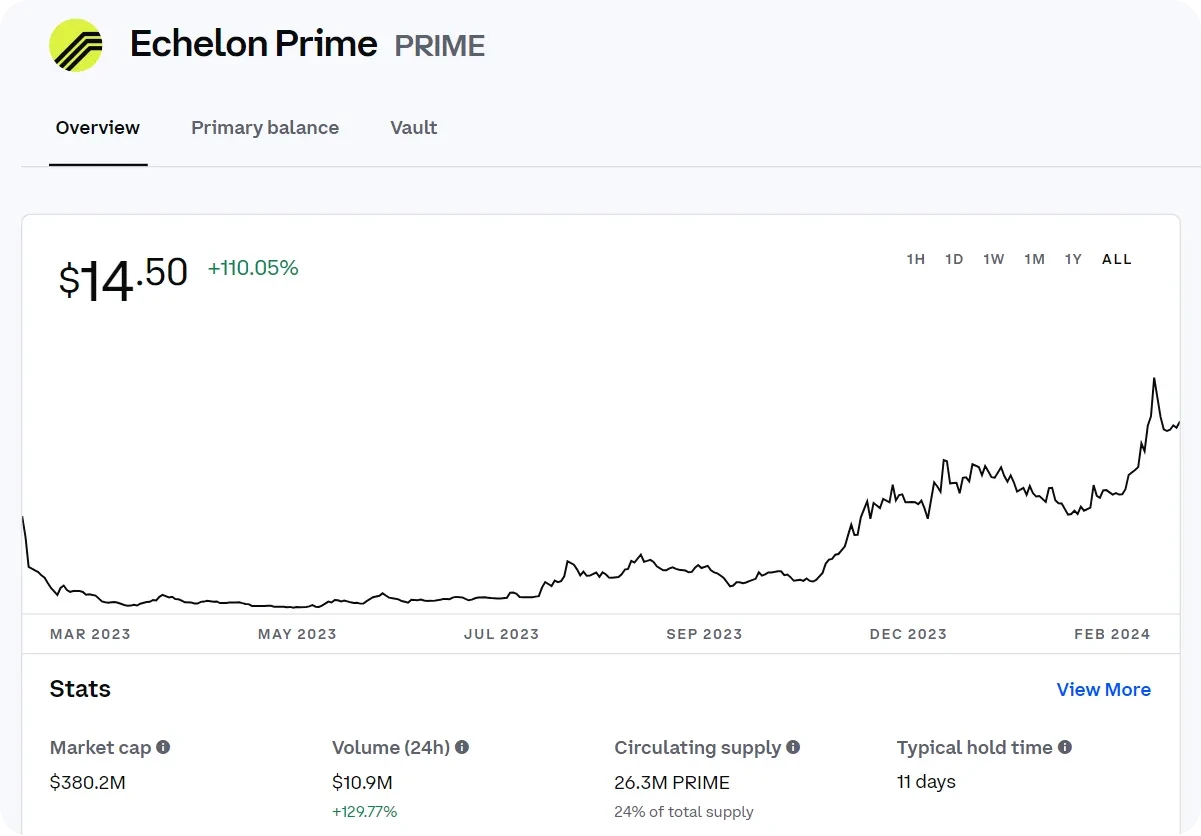Screen dimensions: 1201x836
Task: Switch to the Overview tab
Action: tap(98, 128)
